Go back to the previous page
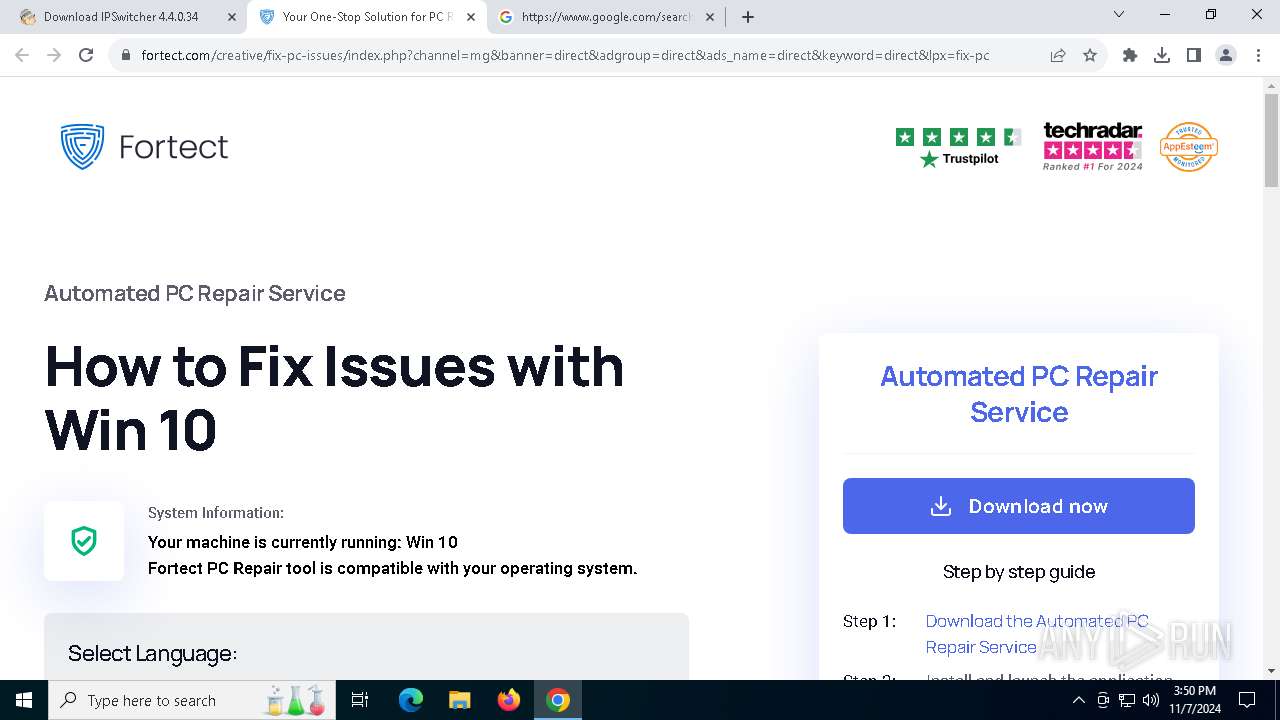Viewport: 1280px width, 720px height. [x=22, y=55]
